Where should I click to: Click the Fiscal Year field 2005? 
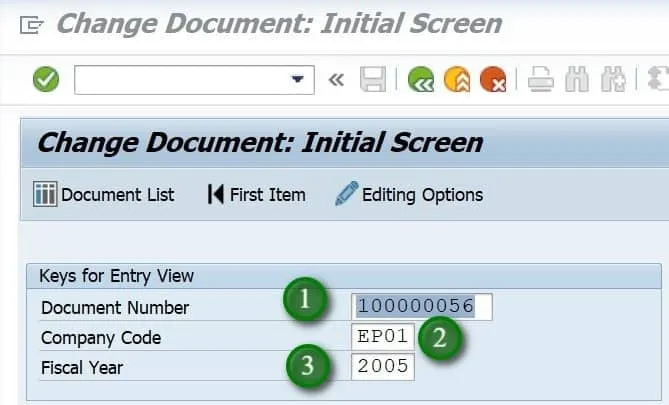[383, 366]
